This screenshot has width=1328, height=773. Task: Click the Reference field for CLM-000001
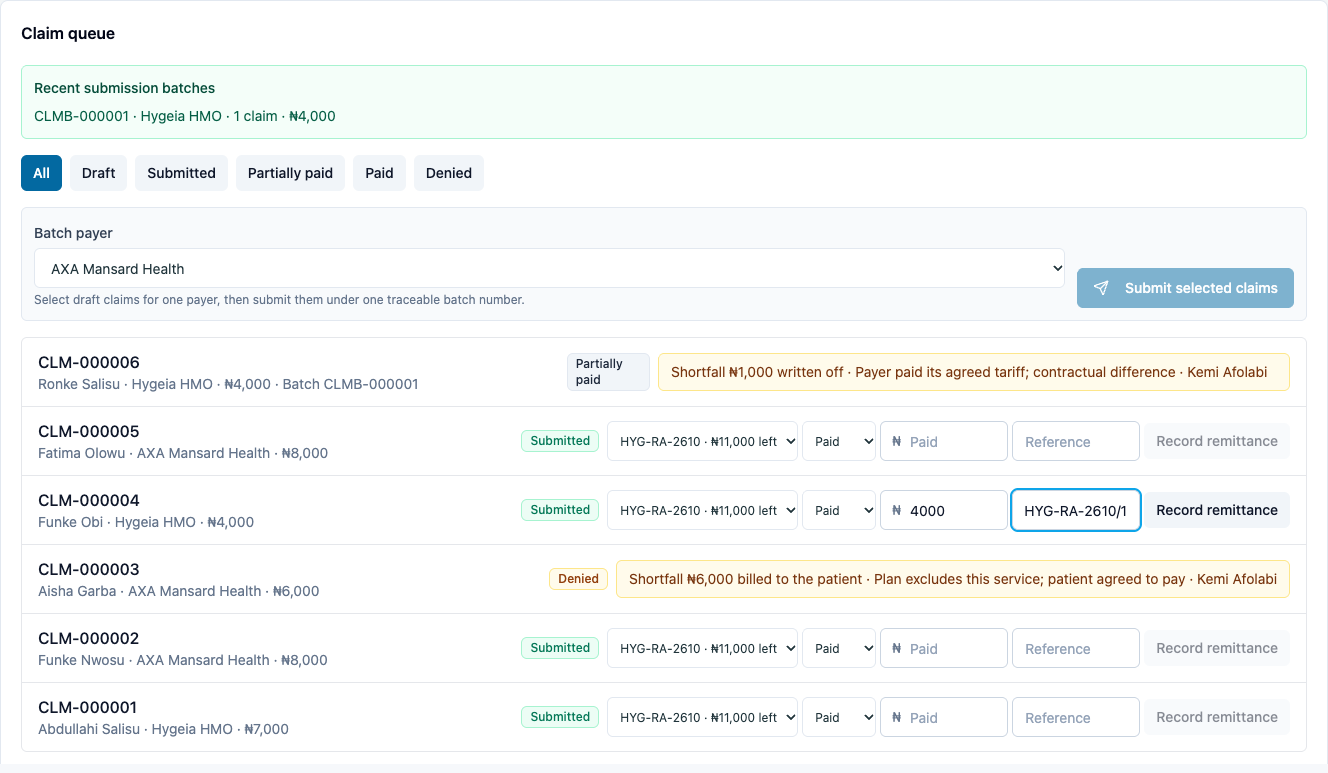[x=1076, y=717]
